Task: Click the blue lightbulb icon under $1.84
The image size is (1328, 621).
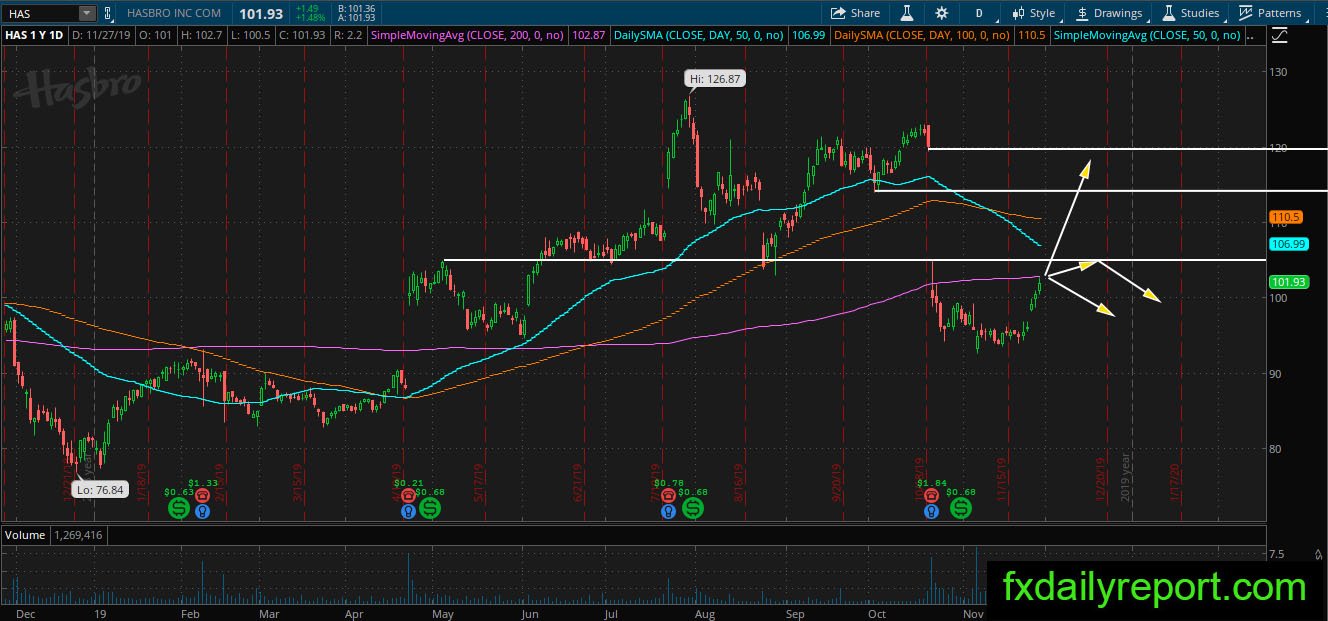Action: click(x=931, y=511)
